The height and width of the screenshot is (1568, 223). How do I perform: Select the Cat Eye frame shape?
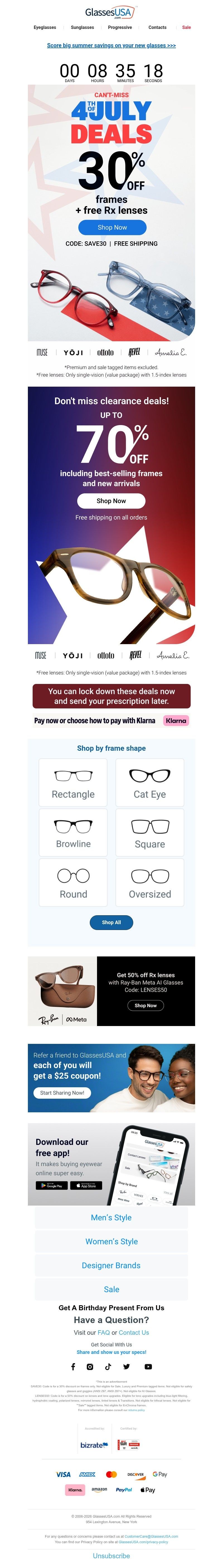150,782
